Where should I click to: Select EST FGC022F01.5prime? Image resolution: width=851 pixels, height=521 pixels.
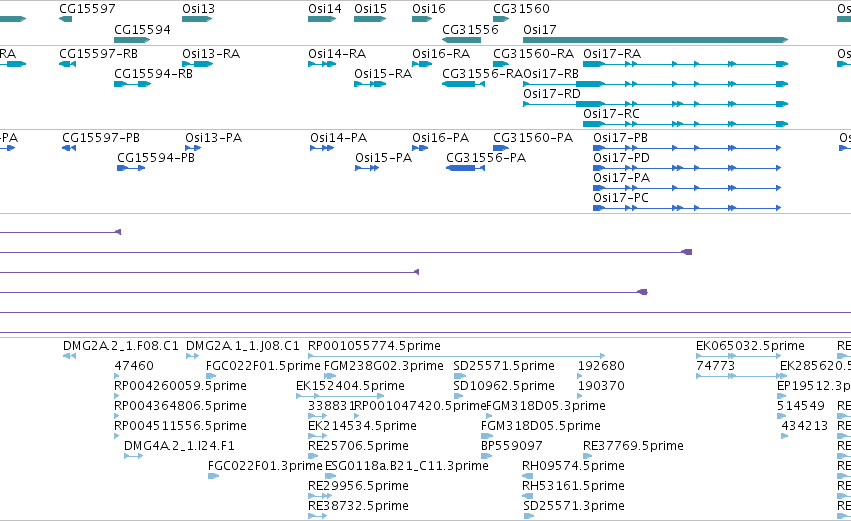[x=263, y=366]
